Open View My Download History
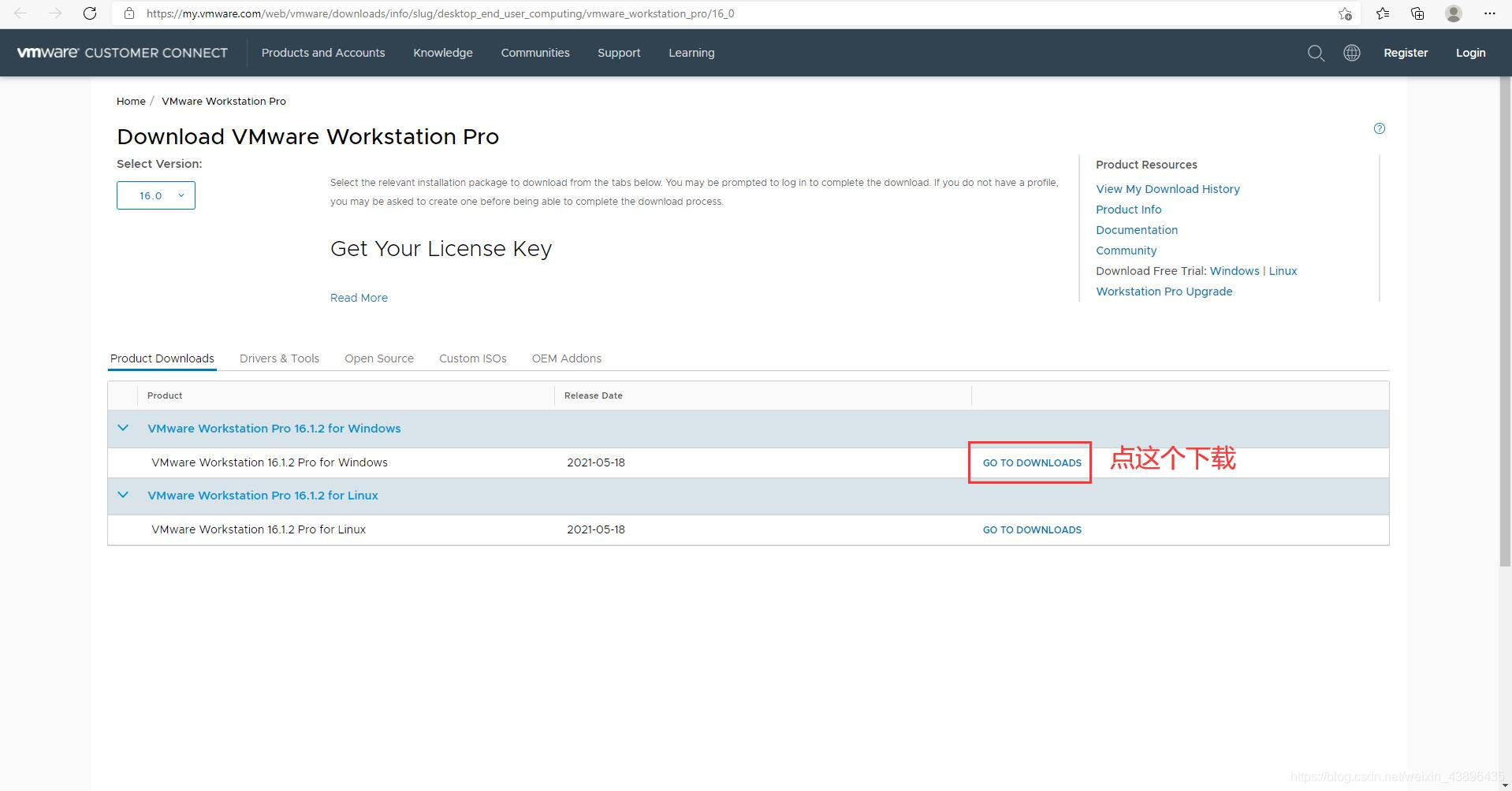Screen dimensions: 1512x791 tap(1168, 189)
